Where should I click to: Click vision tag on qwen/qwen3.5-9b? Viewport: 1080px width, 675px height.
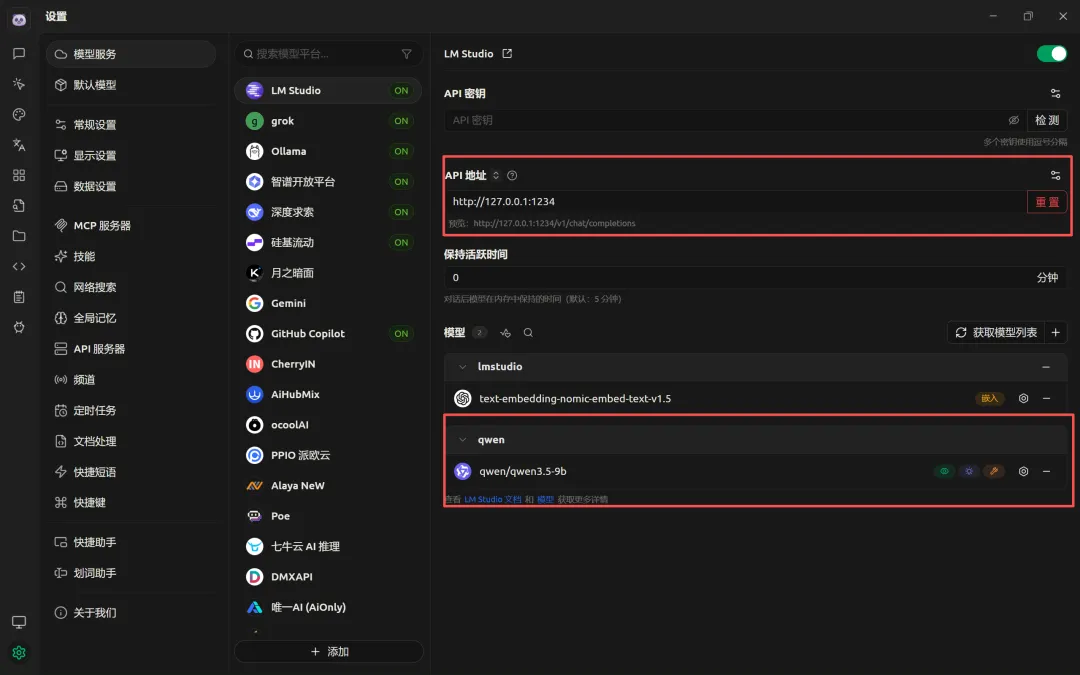click(944, 471)
